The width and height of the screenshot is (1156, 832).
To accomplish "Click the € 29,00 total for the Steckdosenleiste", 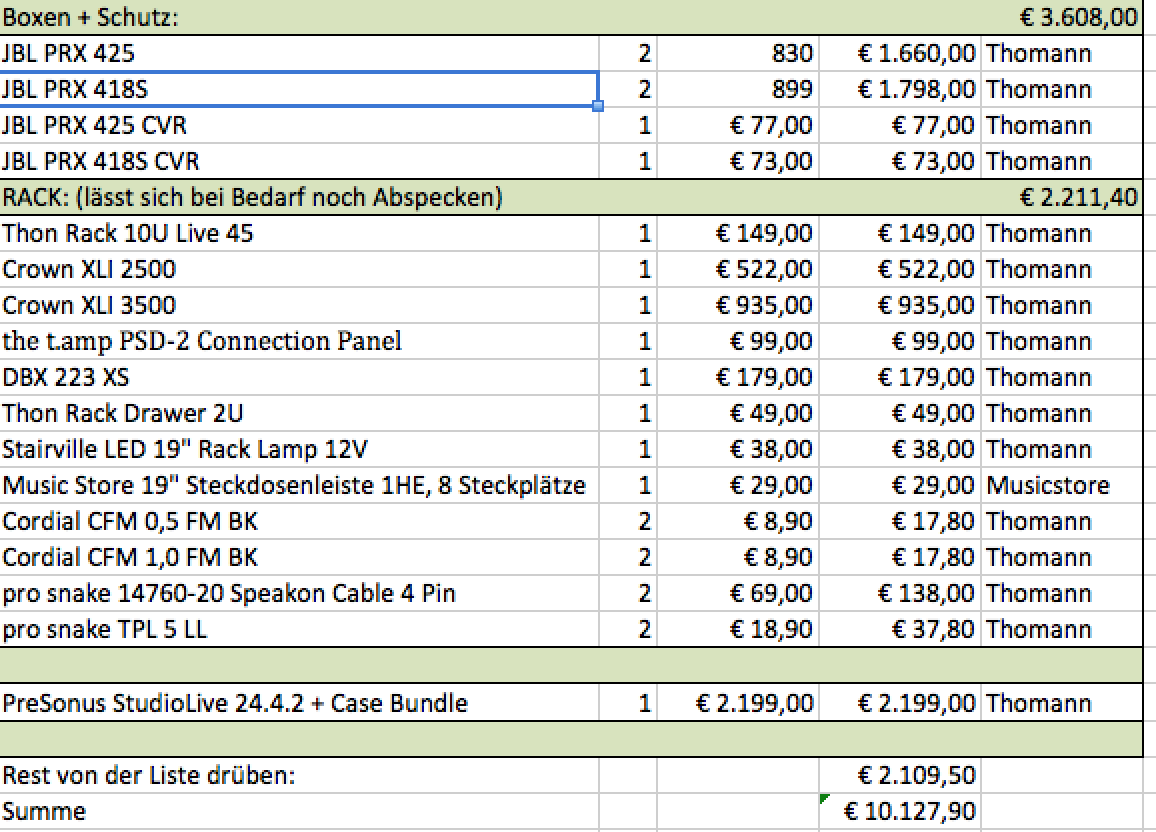I will pos(899,485).
